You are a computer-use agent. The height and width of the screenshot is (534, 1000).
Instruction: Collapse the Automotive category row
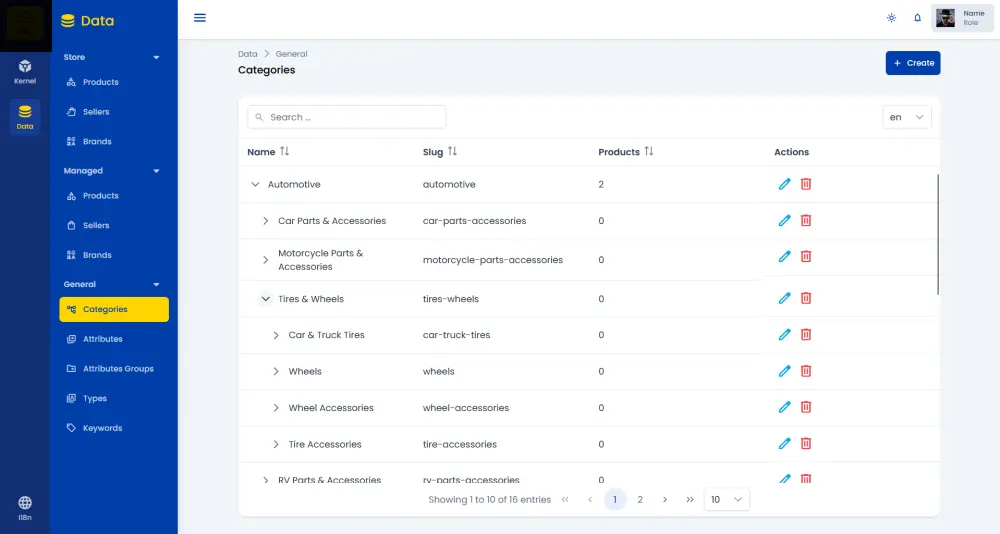point(255,185)
